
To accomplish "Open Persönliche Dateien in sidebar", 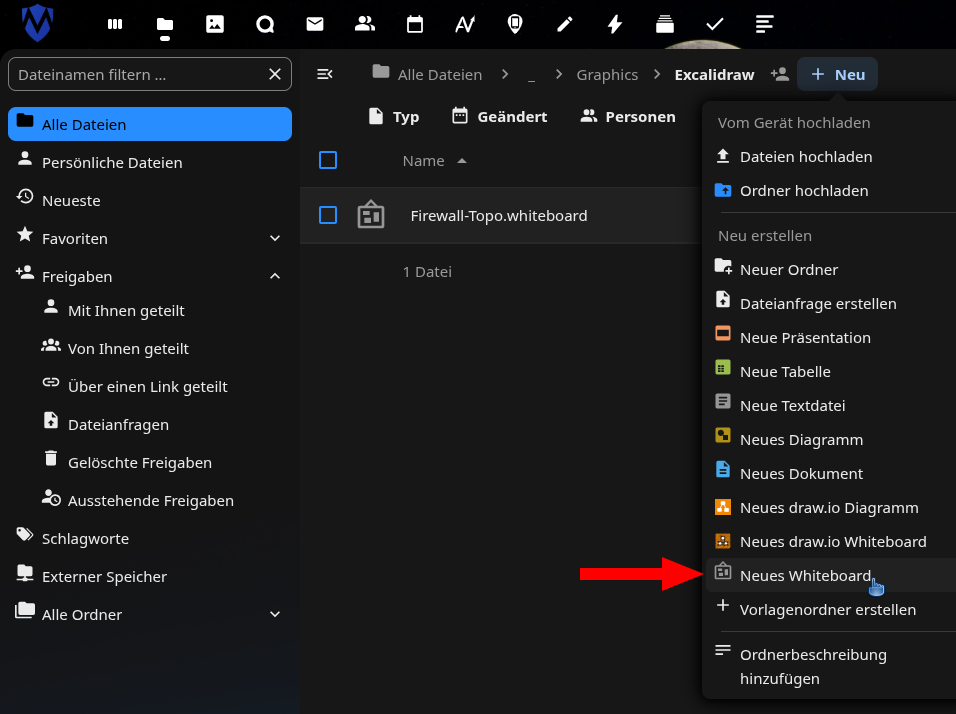I will click(x=150, y=162).
